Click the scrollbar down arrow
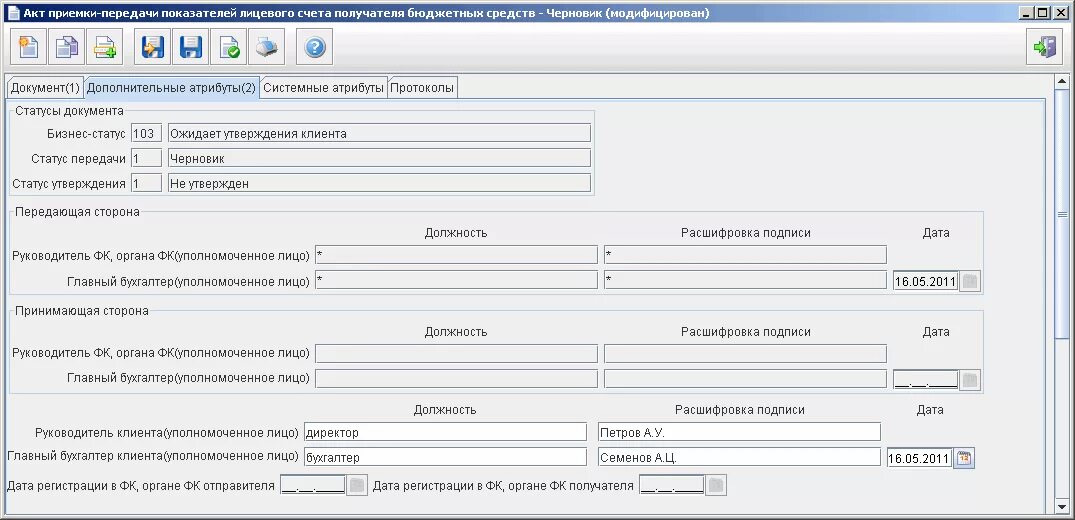 click(x=1063, y=508)
